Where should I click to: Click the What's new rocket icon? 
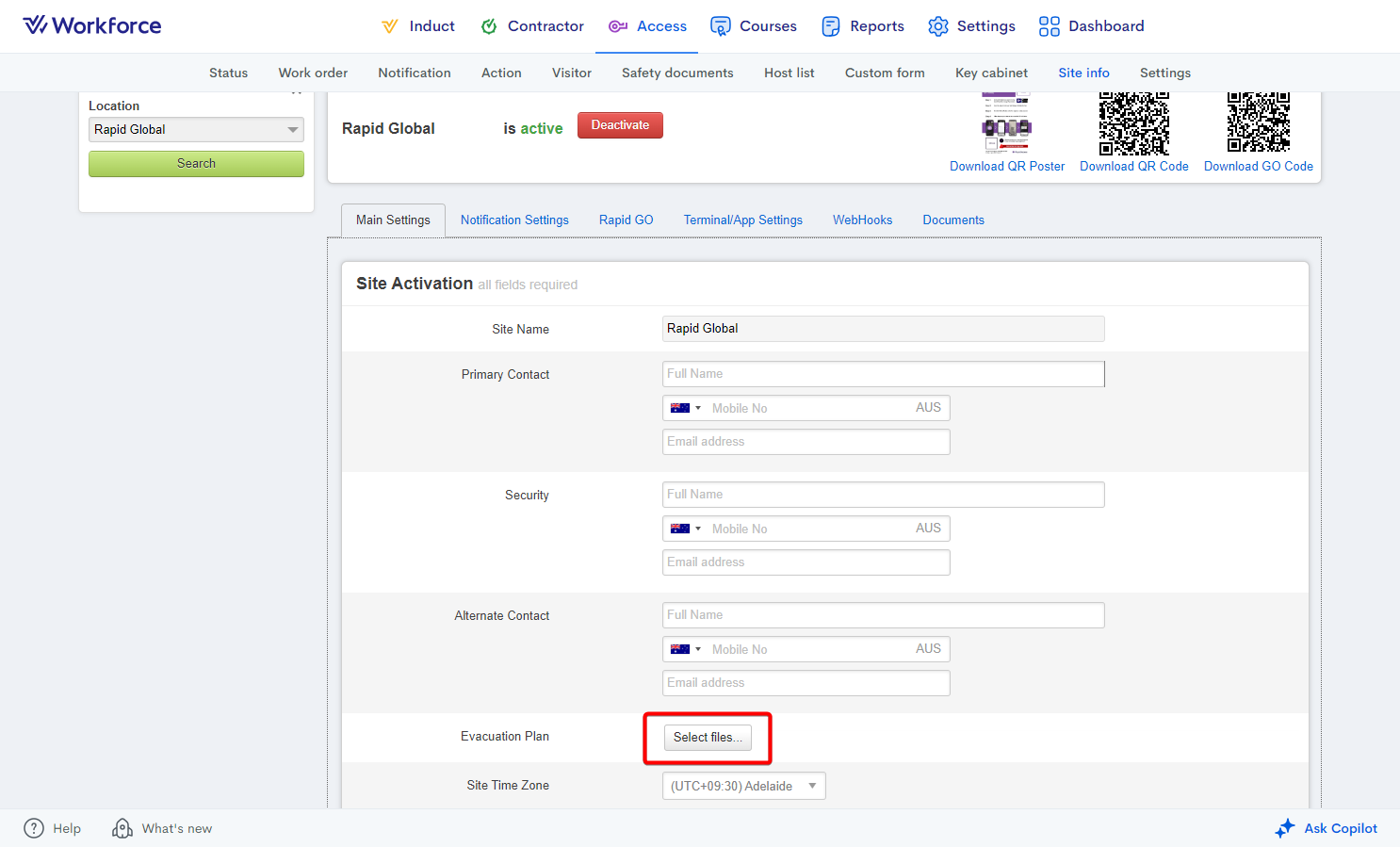pyautogui.click(x=122, y=828)
